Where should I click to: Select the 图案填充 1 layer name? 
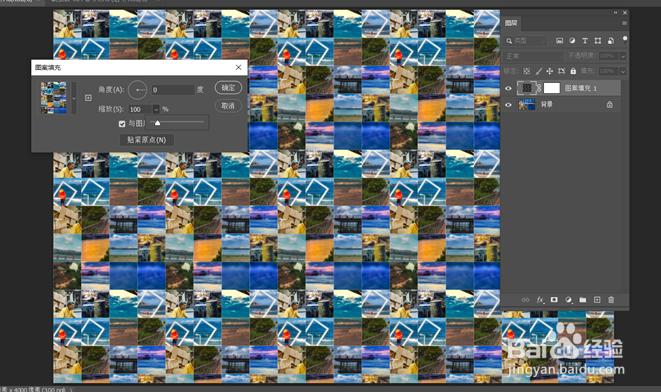click(580, 88)
